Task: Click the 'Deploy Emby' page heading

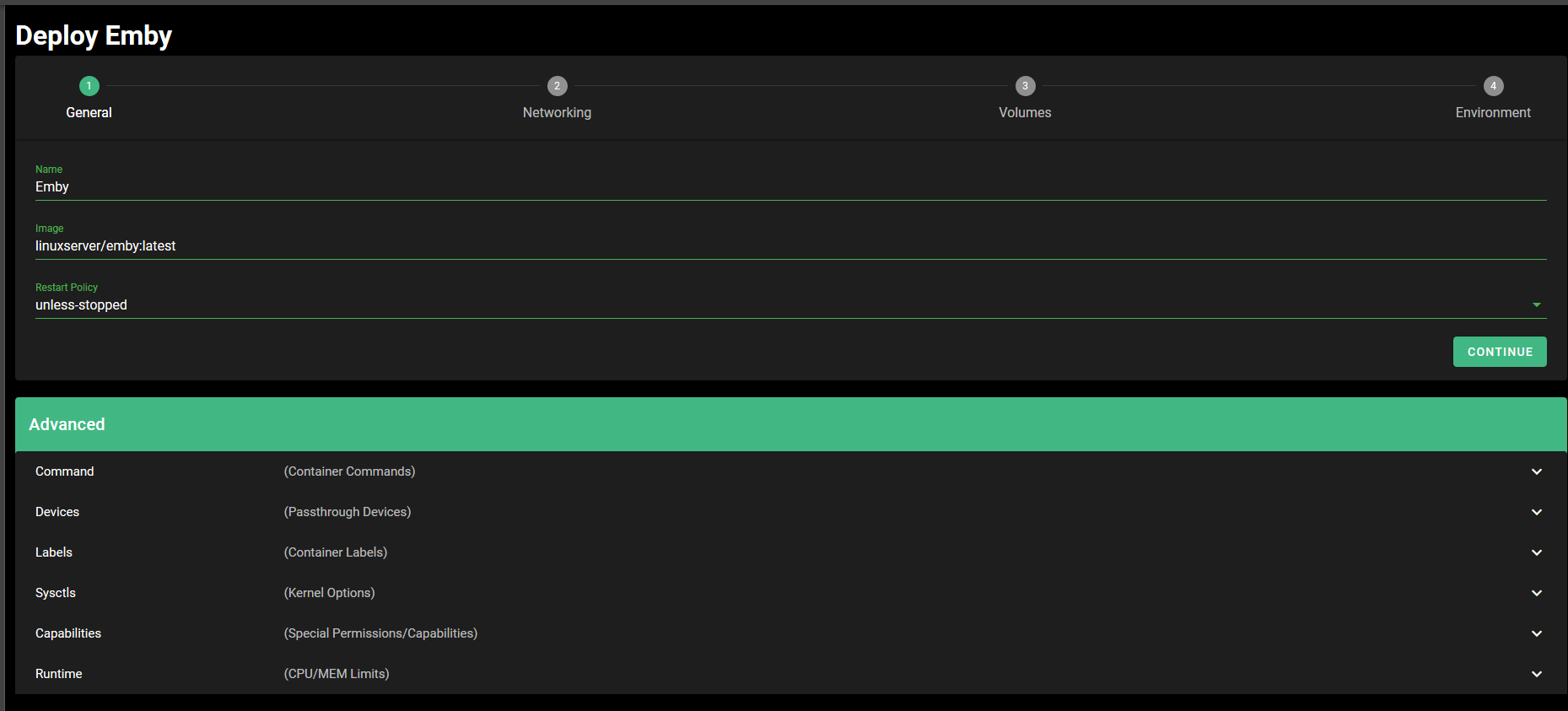Action: point(94,35)
